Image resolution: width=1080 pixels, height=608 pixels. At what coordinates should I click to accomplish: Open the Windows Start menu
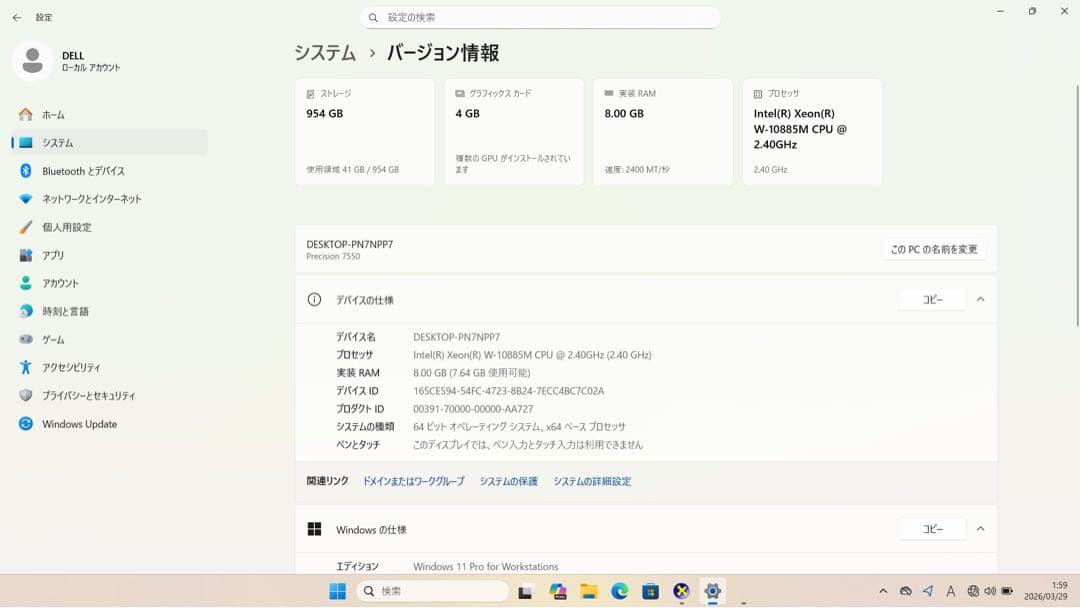pos(338,591)
